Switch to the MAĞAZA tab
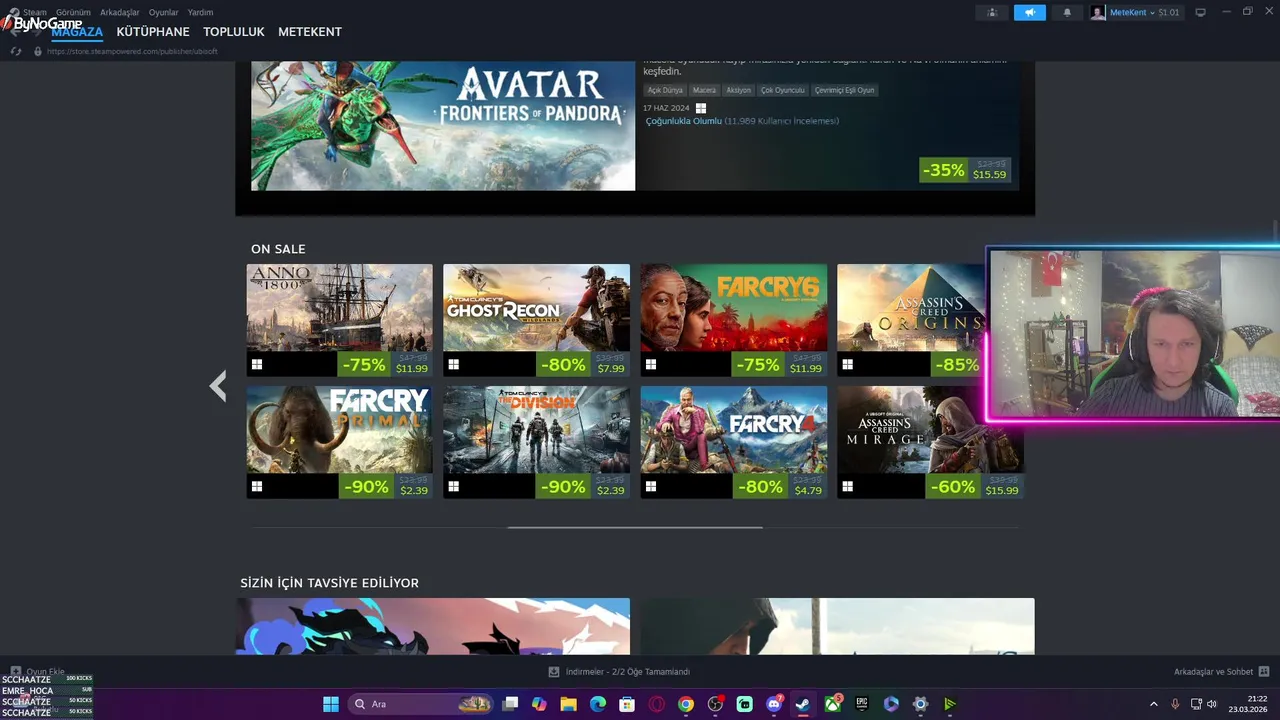Image resolution: width=1280 pixels, height=720 pixels. coord(77,32)
